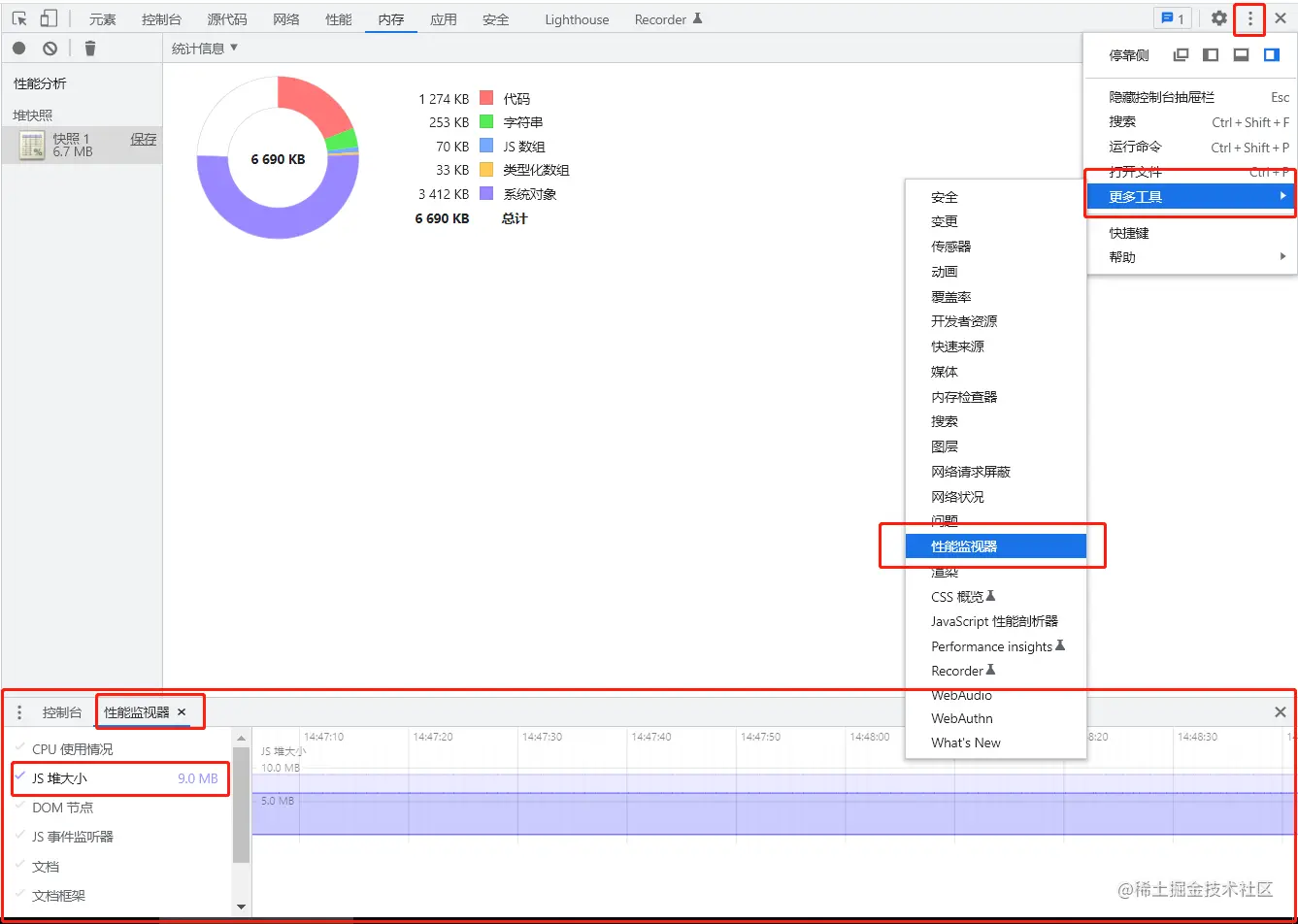Click the red 代码 legend swatch
The height and width of the screenshot is (924, 1298).
(486, 98)
